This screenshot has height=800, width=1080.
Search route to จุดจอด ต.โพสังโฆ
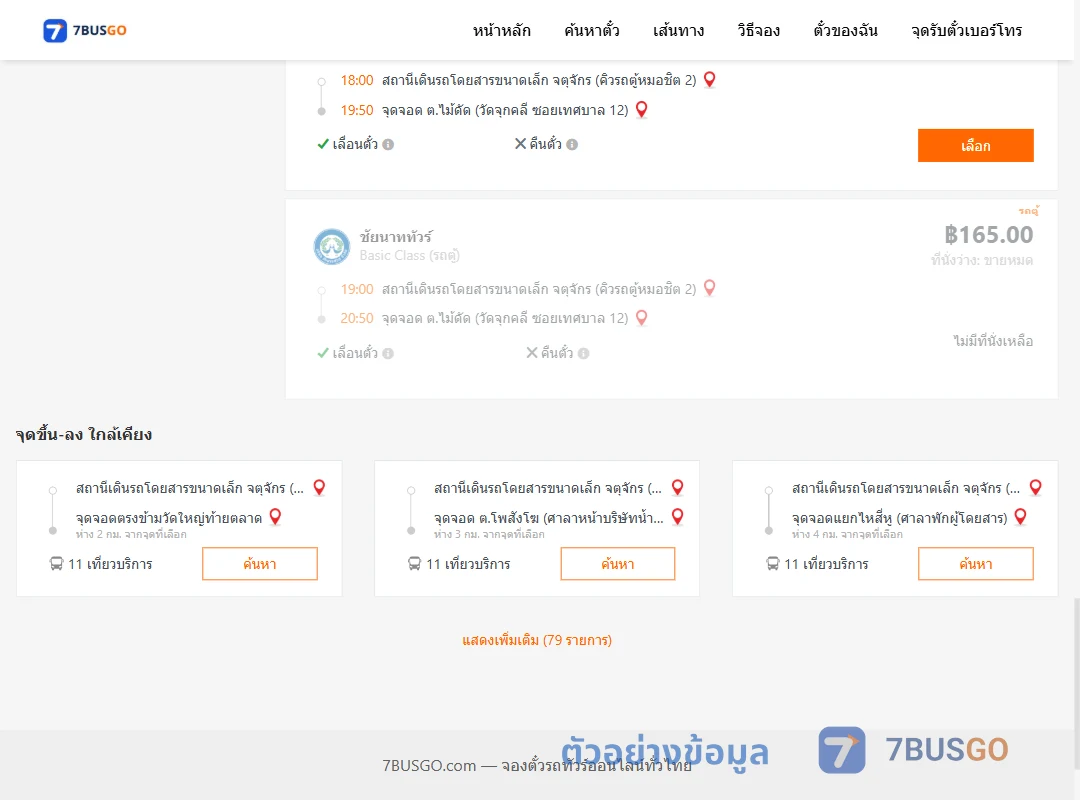tap(618, 564)
